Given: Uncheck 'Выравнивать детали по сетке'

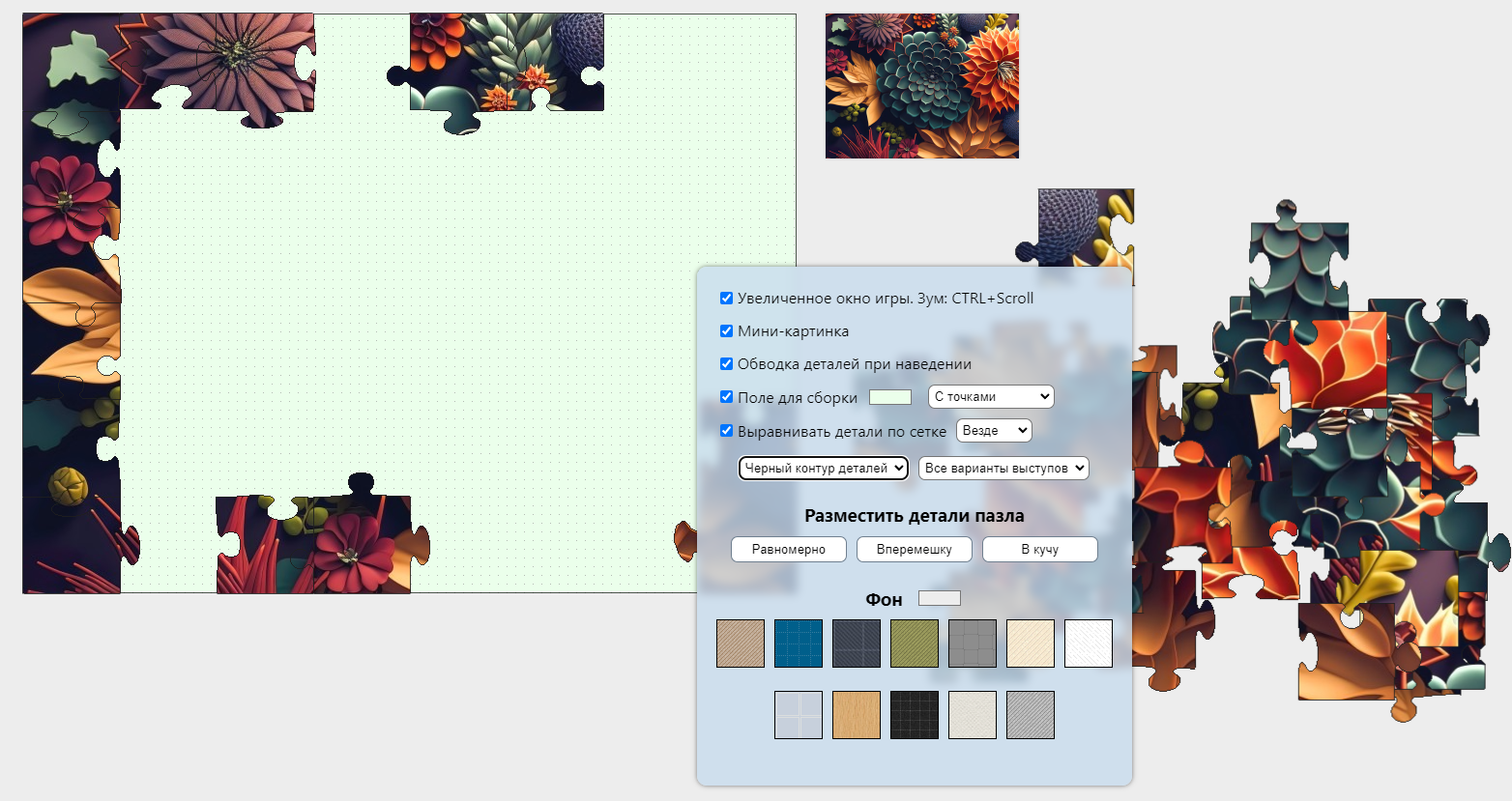Looking at the screenshot, I should pyautogui.click(x=726, y=430).
